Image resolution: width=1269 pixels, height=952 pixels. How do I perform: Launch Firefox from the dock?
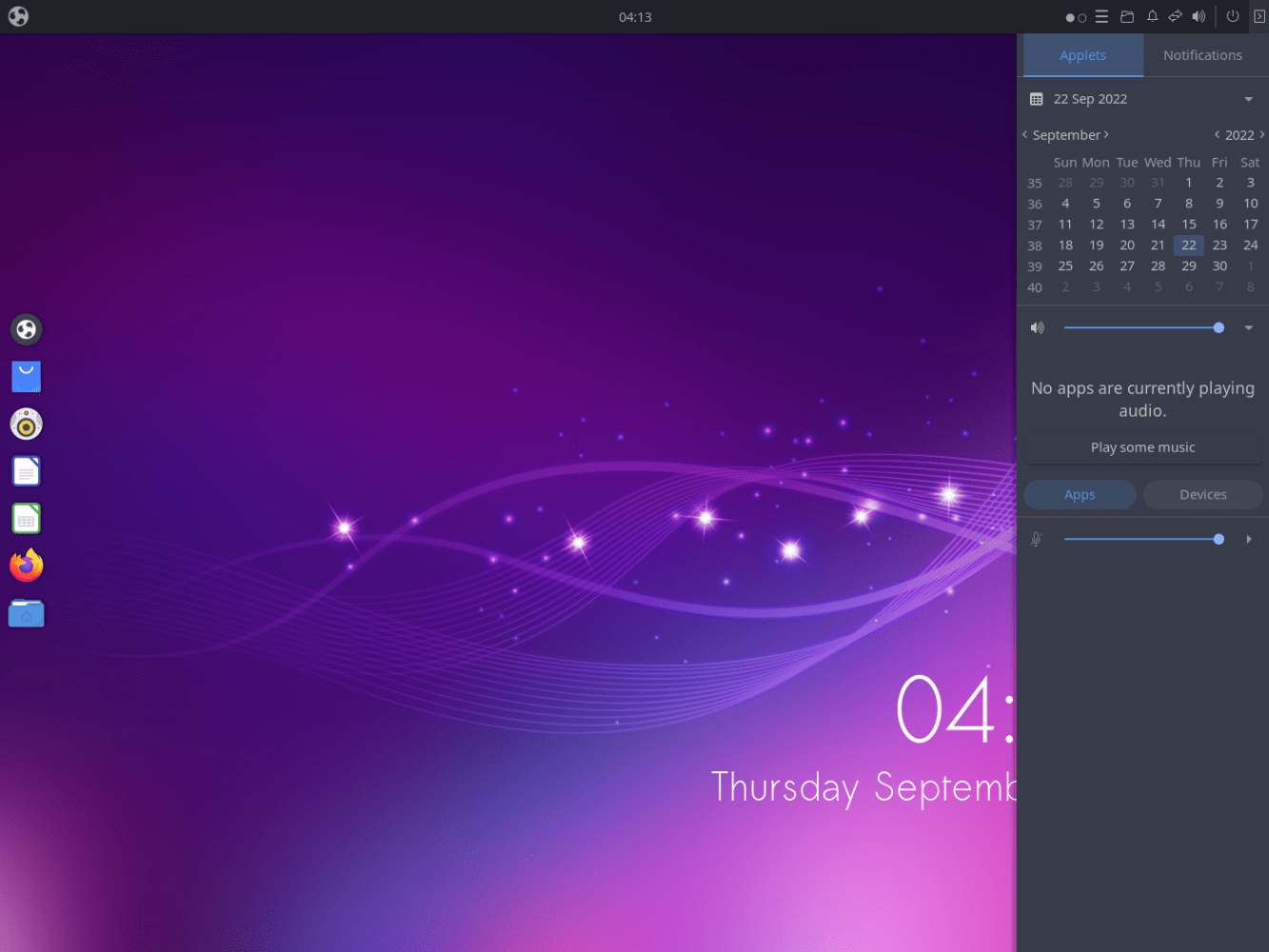(26, 565)
